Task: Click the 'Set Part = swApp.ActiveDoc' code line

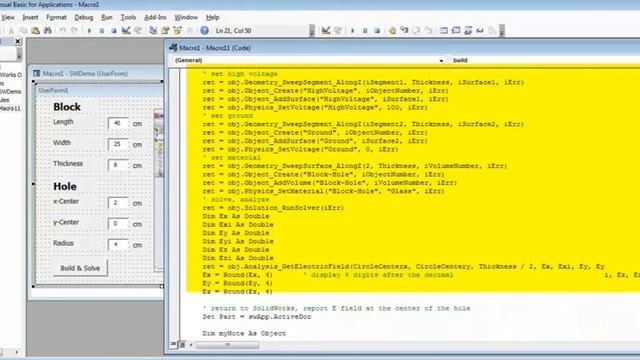Action: [x=257, y=317]
